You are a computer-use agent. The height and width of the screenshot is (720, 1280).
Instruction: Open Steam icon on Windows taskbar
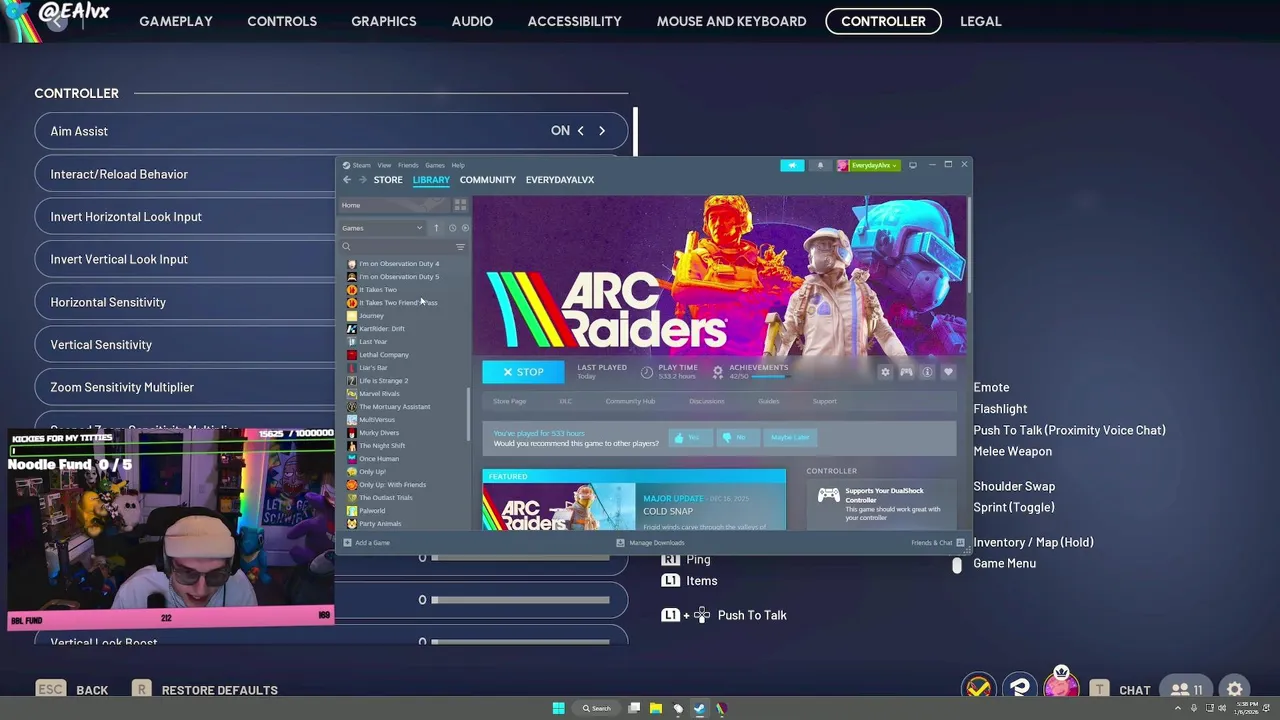699,708
